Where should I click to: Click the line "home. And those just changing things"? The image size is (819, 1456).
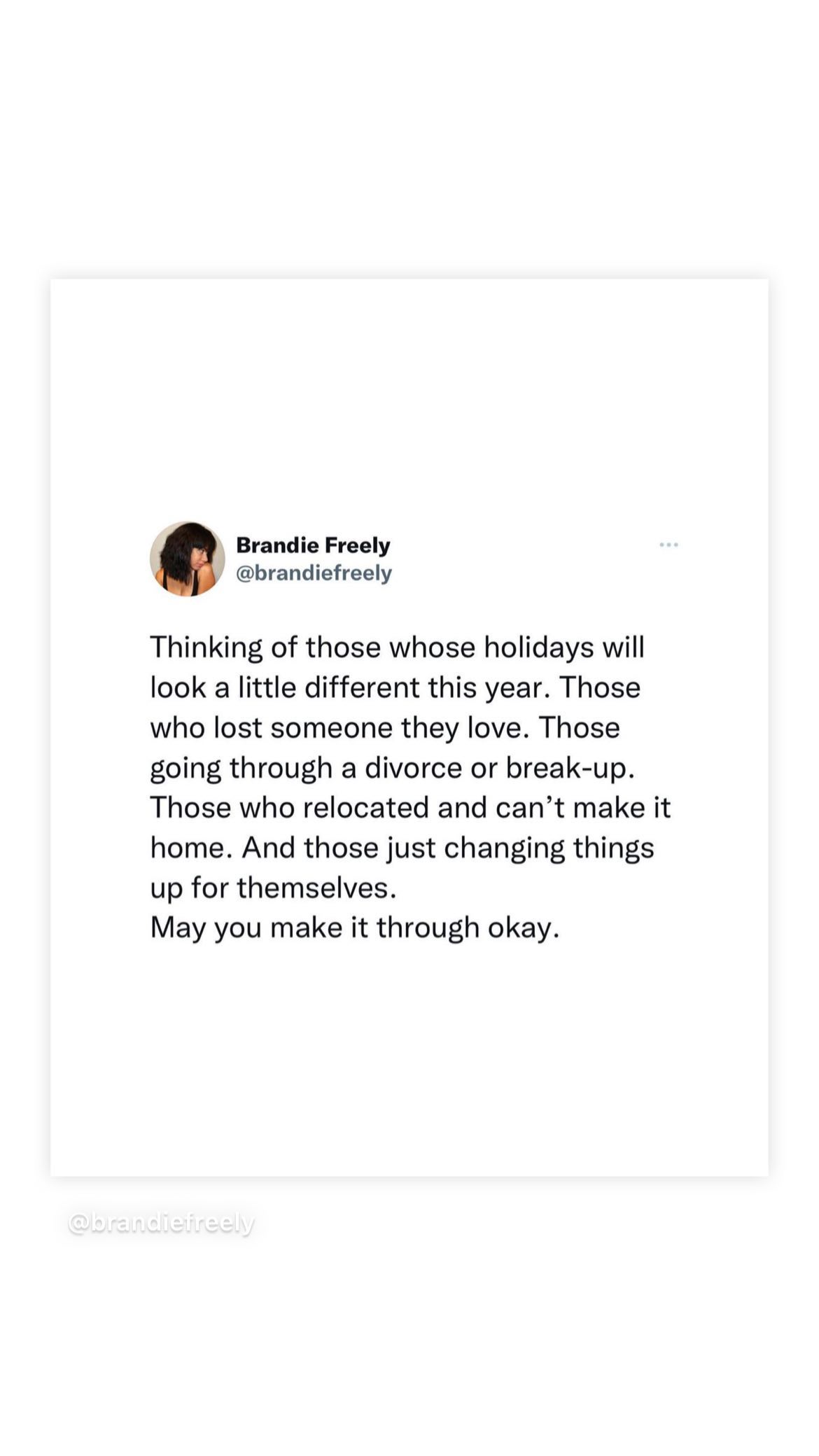(x=402, y=848)
